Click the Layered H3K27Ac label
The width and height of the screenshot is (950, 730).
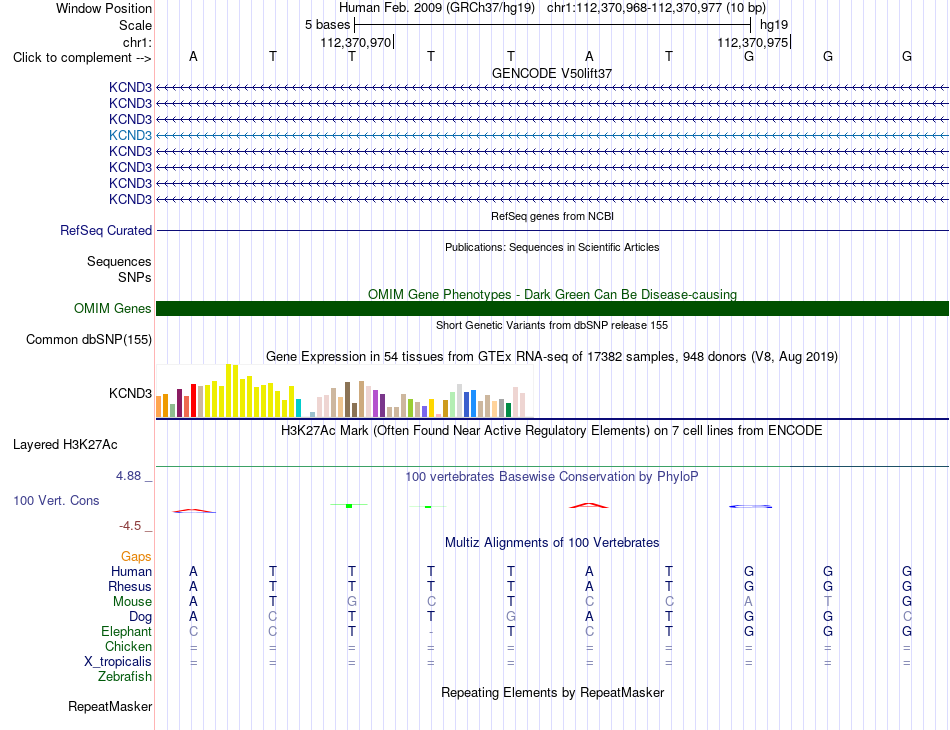65,445
